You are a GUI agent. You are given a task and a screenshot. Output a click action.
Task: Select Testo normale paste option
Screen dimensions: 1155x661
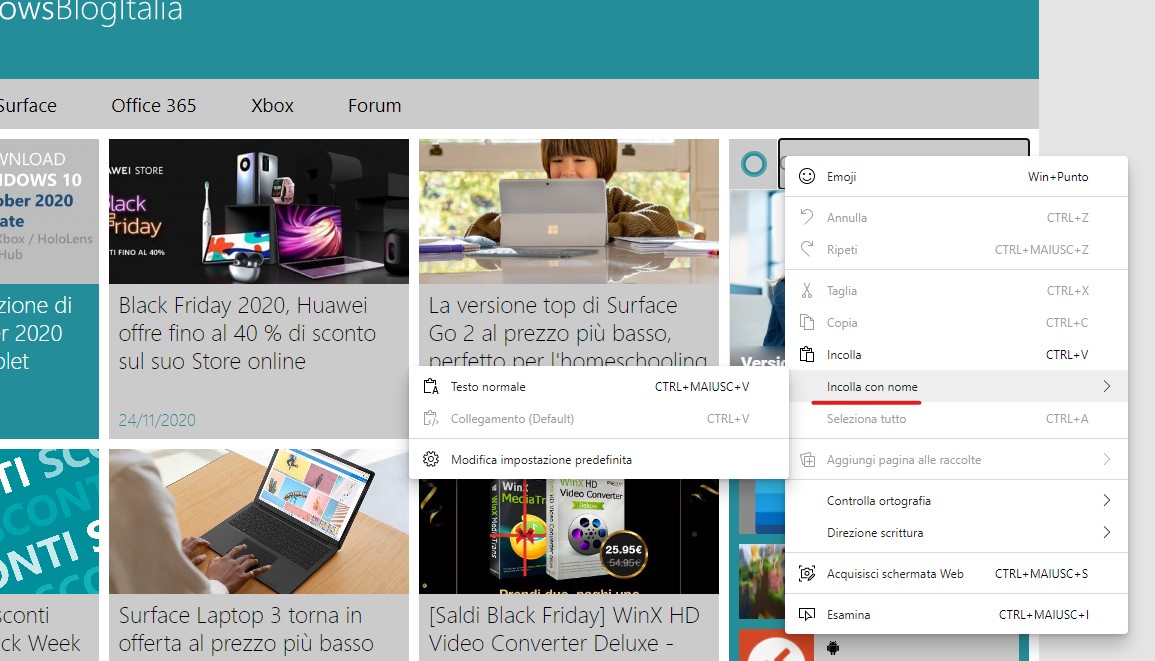click(x=599, y=386)
